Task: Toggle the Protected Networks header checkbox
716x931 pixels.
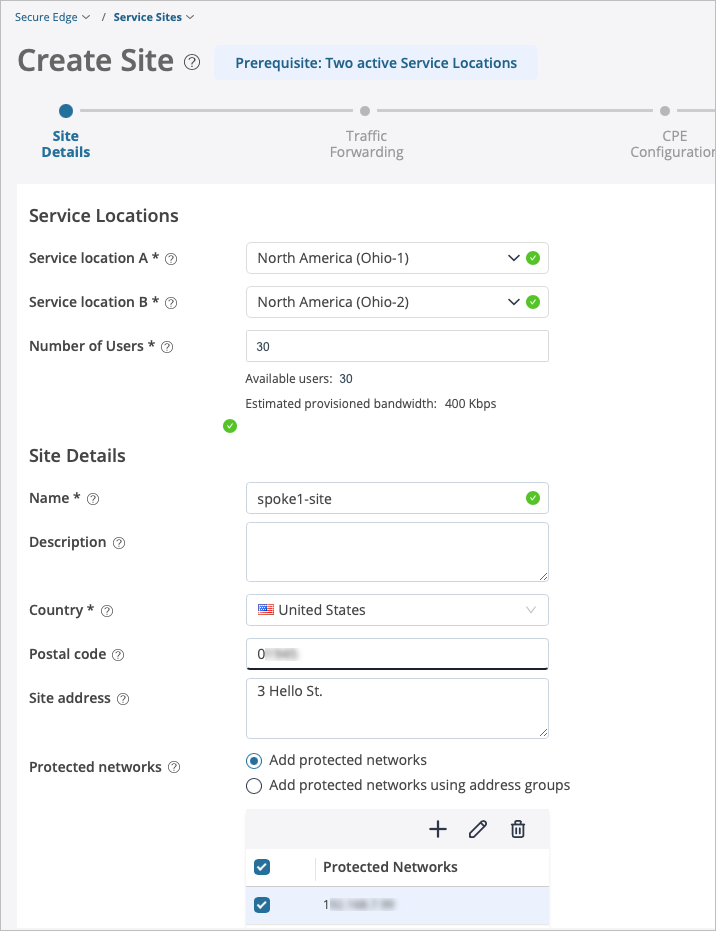Action: pos(262,868)
